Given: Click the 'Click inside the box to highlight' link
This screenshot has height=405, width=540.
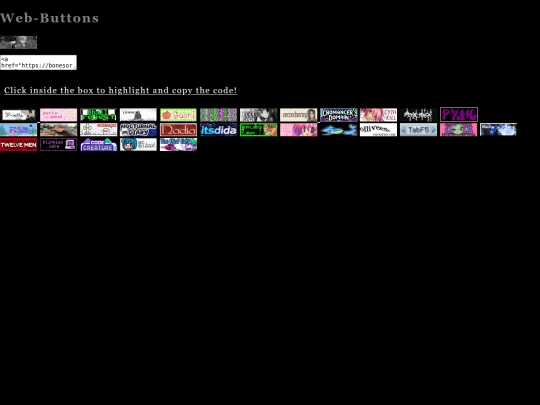Looking at the screenshot, I should [x=121, y=90].
